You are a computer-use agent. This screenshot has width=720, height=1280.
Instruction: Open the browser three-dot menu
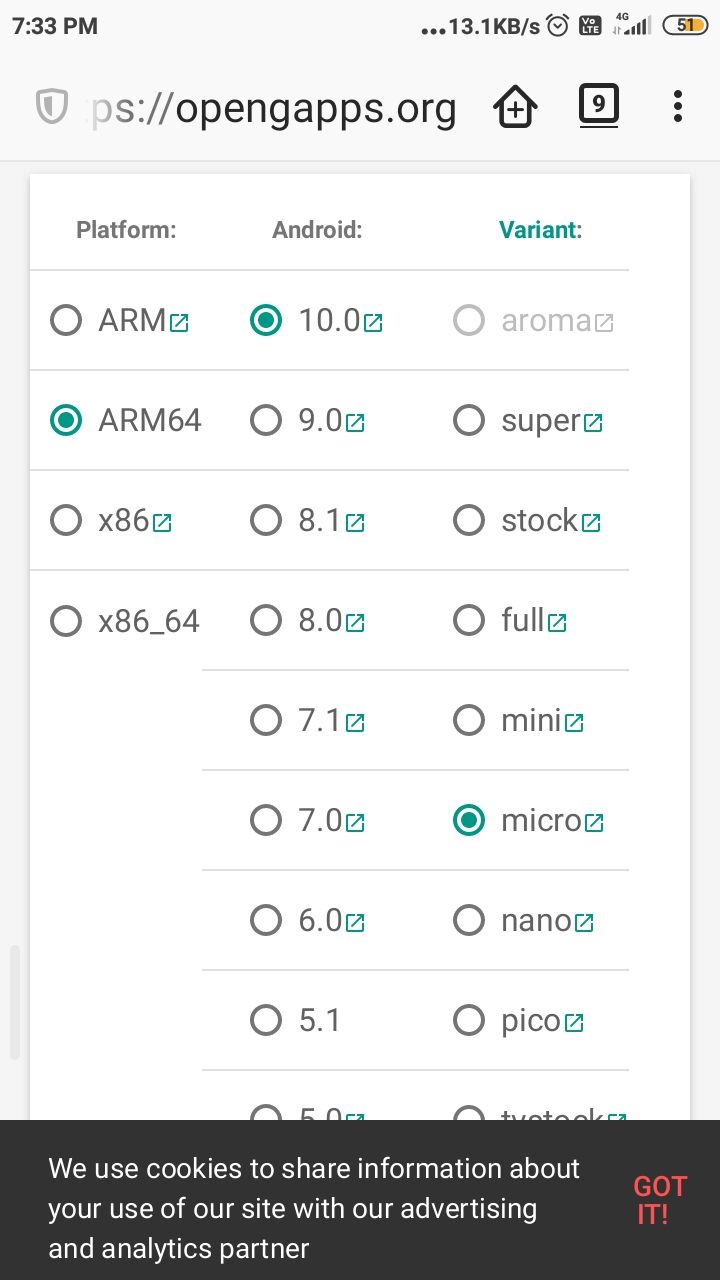point(678,106)
